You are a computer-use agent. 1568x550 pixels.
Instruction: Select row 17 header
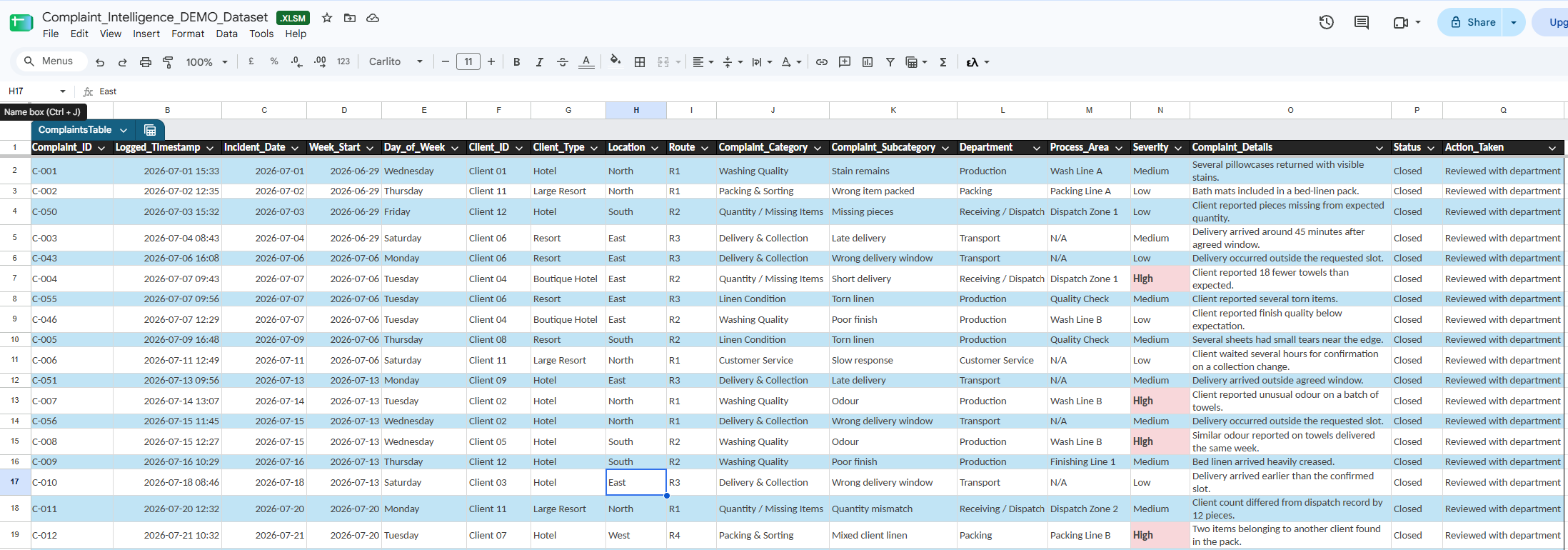click(15, 482)
